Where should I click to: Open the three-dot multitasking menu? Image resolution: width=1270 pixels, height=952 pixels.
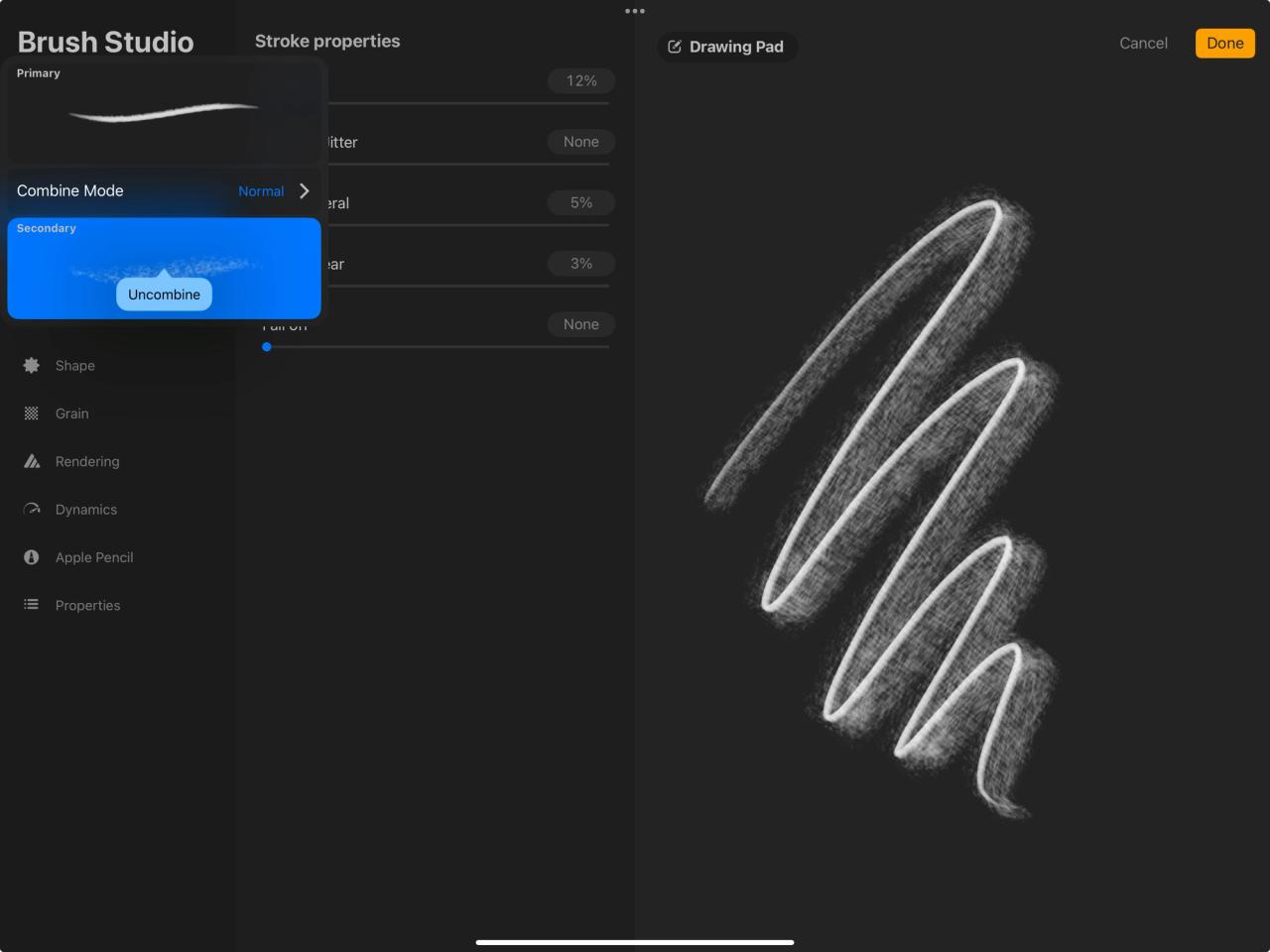click(635, 11)
